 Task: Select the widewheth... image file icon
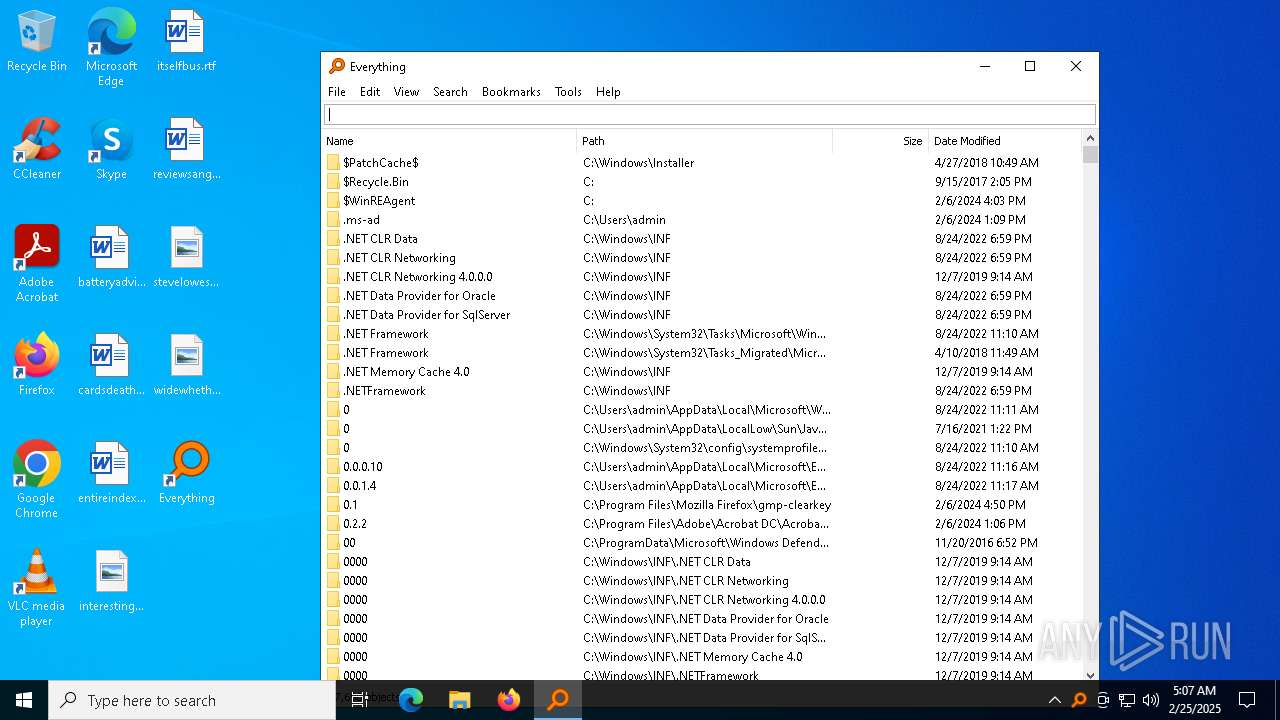pyautogui.click(x=186, y=366)
